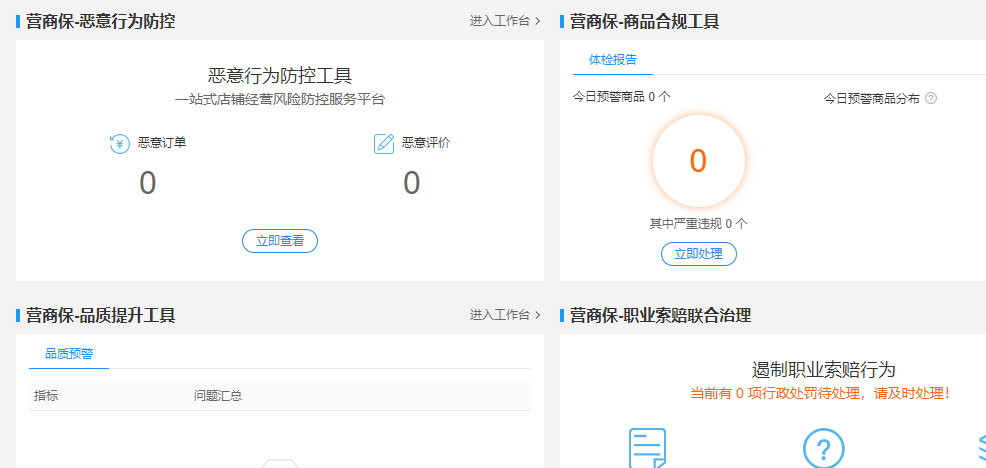The width and height of the screenshot is (986, 468).
Task: Click the 恶意订单 label
Action: pyautogui.click(x=162, y=143)
